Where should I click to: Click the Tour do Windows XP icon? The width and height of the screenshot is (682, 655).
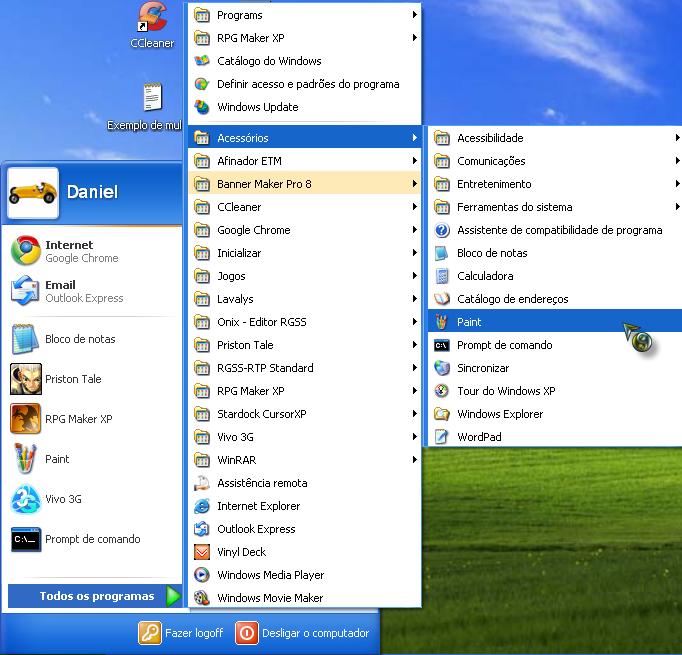(x=442, y=391)
